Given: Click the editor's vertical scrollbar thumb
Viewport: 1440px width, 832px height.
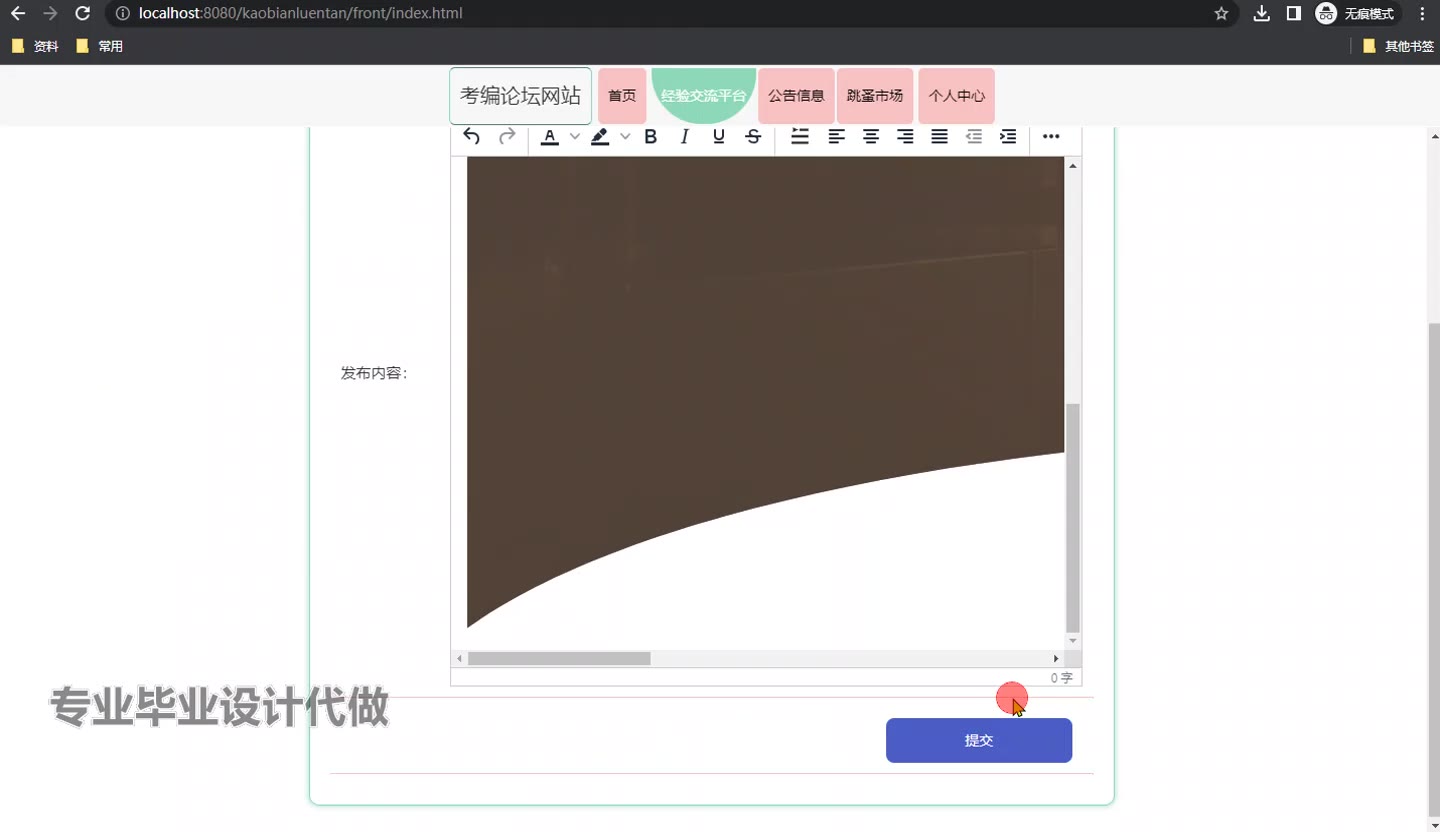Looking at the screenshot, I should pos(1073,518).
